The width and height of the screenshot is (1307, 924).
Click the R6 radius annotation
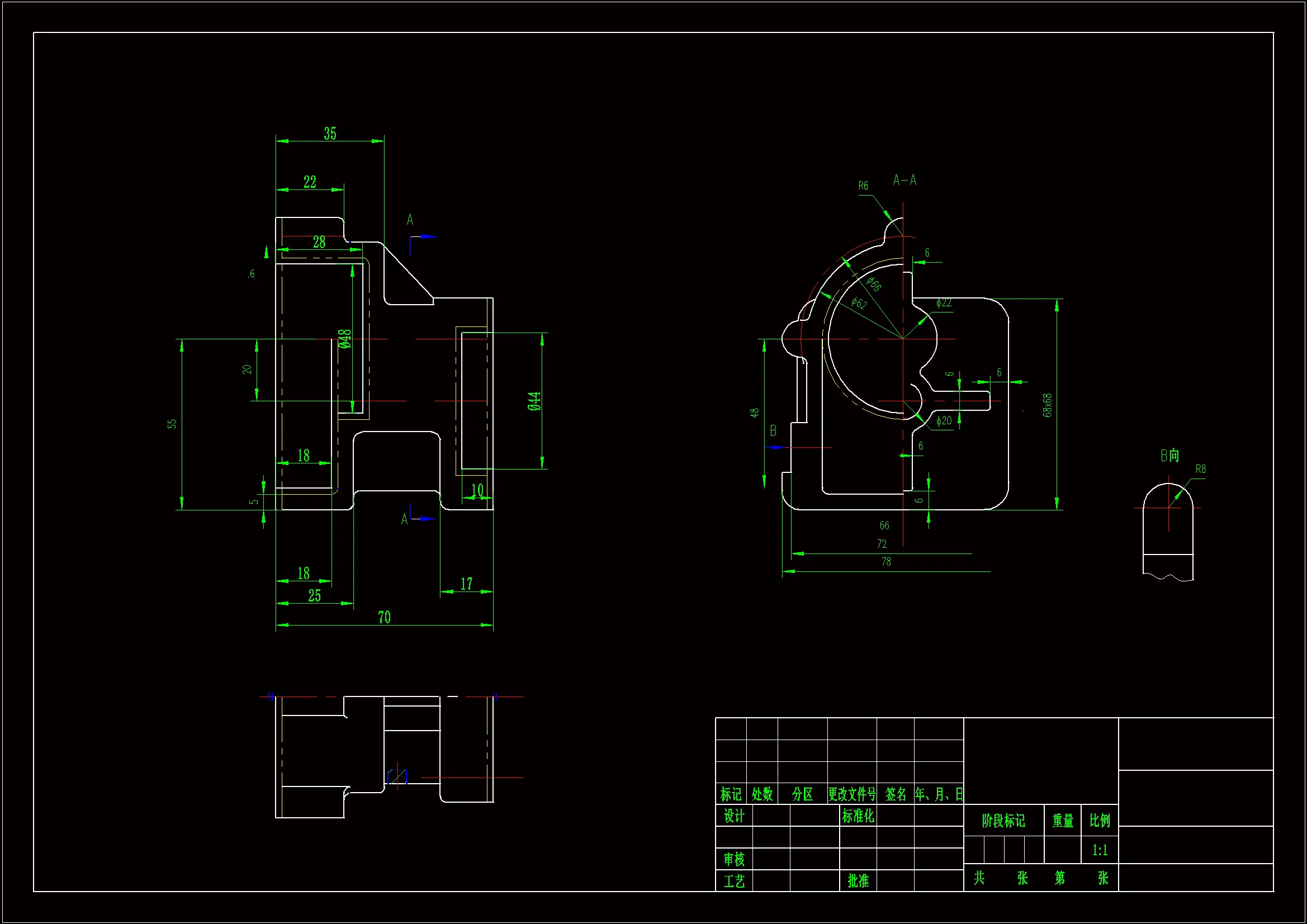click(863, 186)
